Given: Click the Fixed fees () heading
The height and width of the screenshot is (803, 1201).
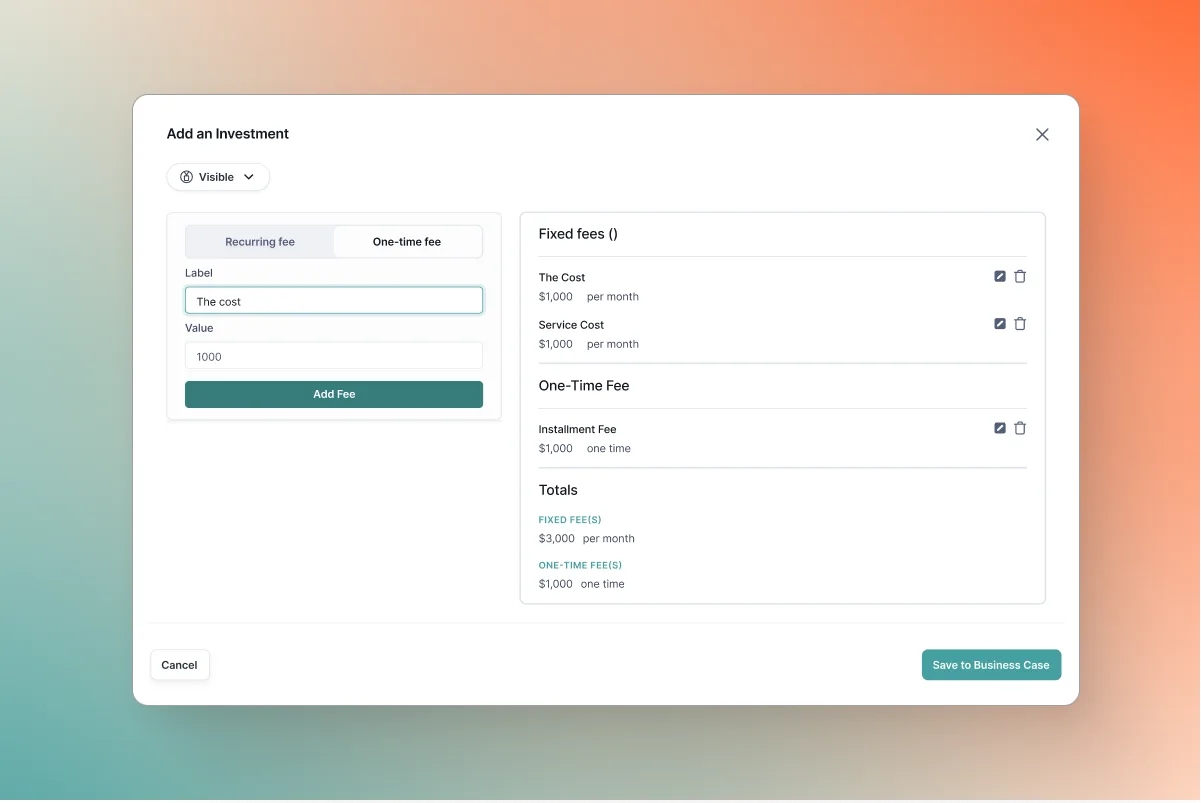Looking at the screenshot, I should pyautogui.click(x=578, y=234).
